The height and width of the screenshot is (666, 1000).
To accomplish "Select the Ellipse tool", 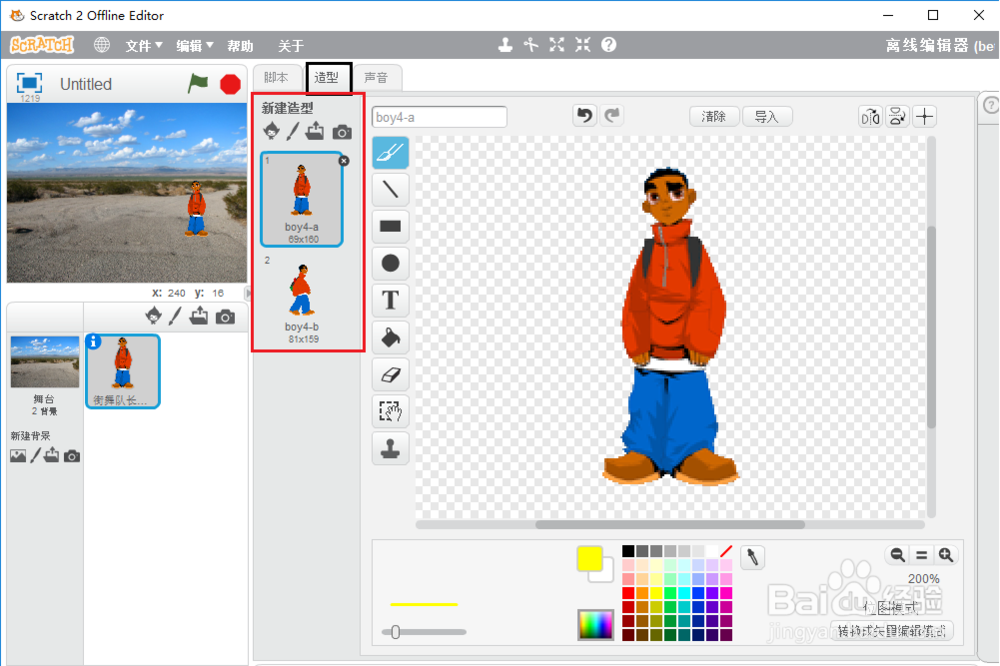I will pos(390,263).
